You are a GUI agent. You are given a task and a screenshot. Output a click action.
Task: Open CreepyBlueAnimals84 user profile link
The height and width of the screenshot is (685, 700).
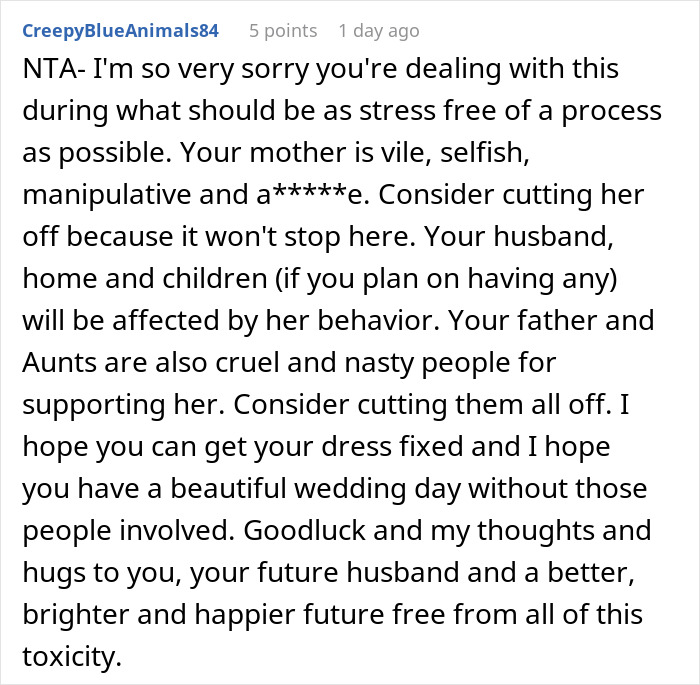tap(119, 30)
